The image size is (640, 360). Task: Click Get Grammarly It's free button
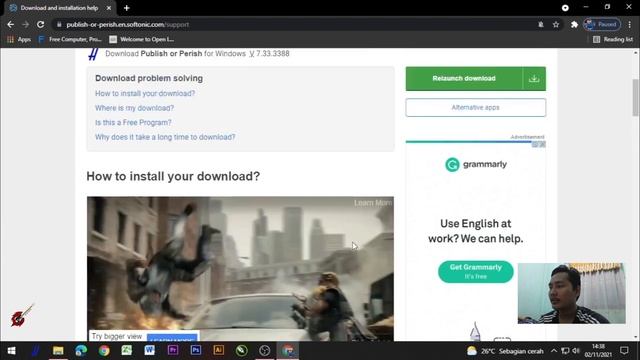click(476, 271)
